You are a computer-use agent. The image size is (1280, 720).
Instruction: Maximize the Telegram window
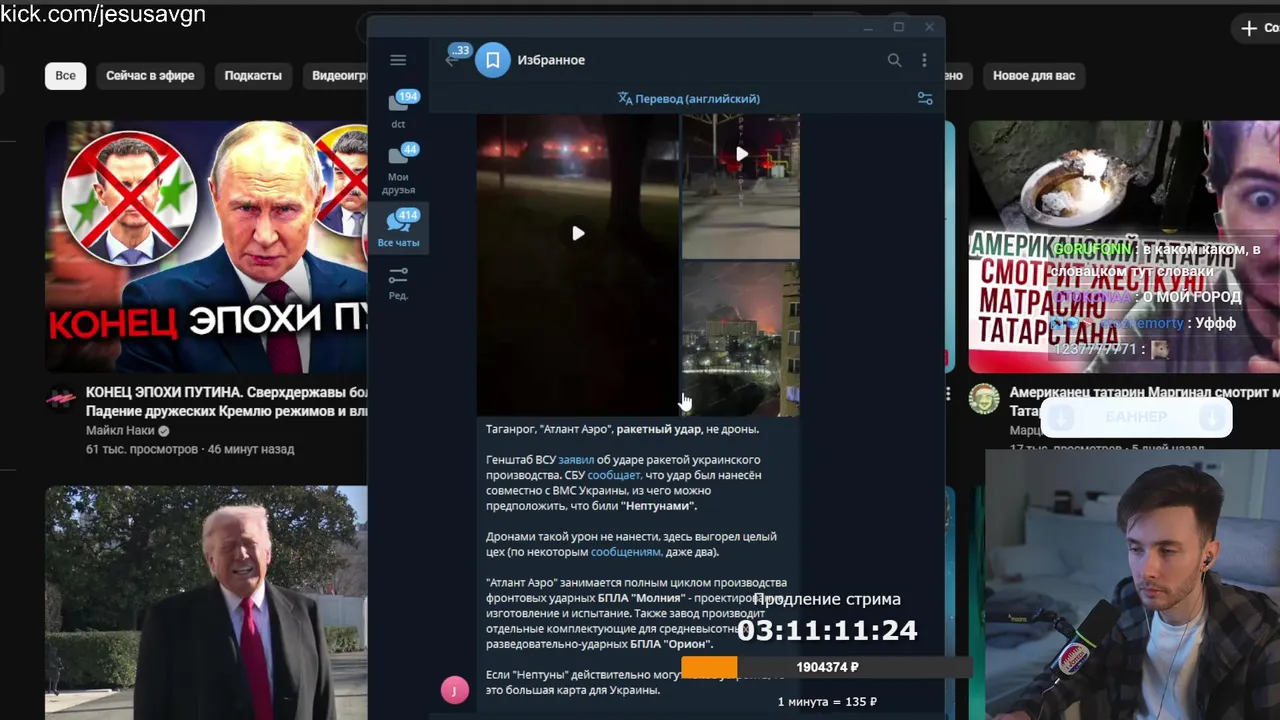pyautogui.click(x=898, y=27)
